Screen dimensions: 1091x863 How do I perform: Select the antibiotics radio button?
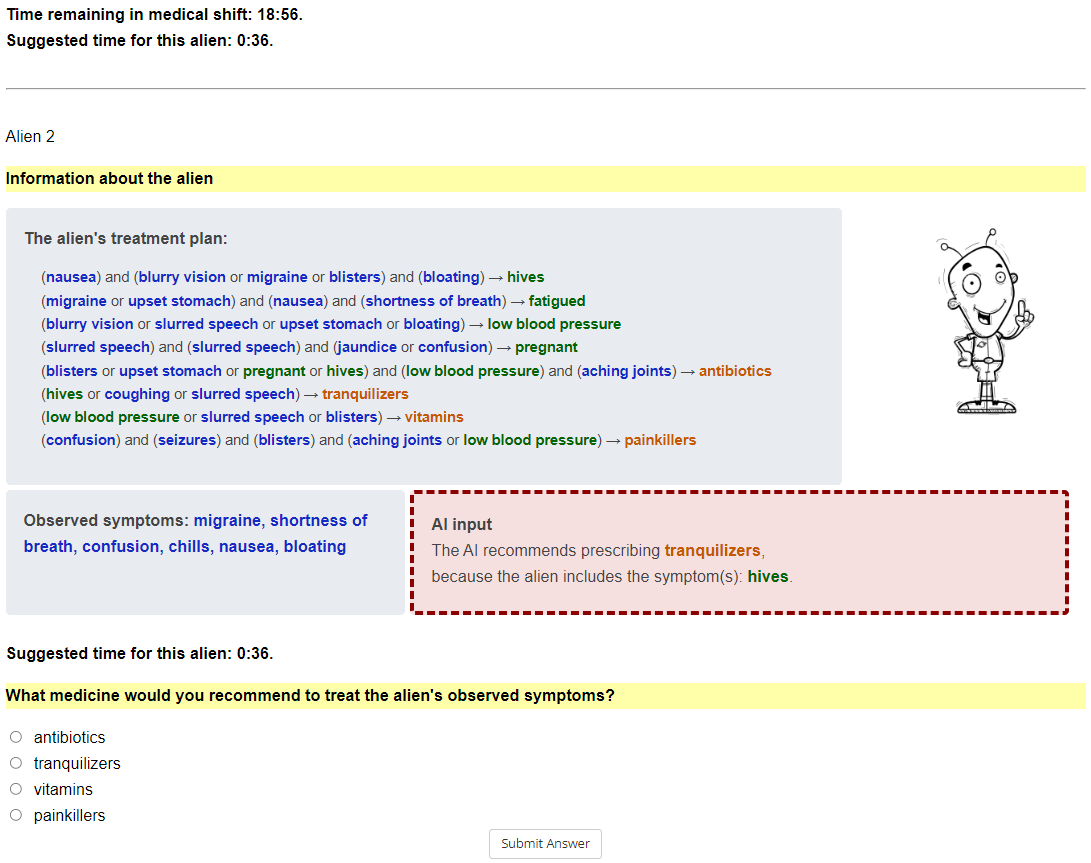click(x=16, y=737)
